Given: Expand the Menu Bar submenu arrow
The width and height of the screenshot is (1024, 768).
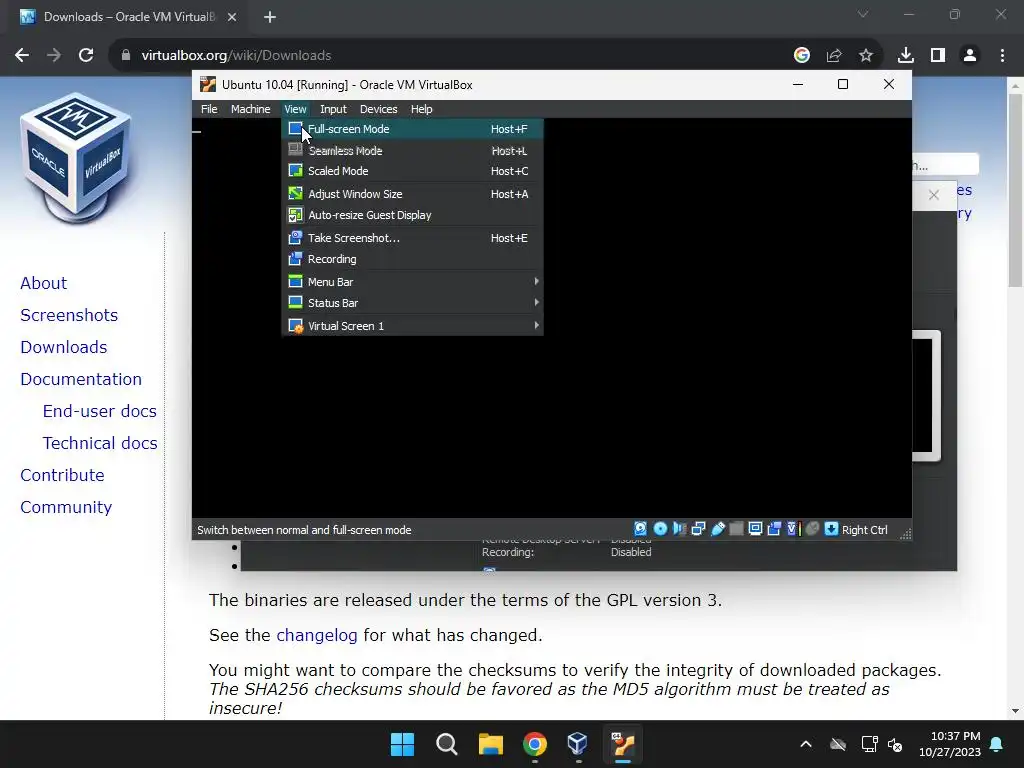Looking at the screenshot, I should coord(536,281).
